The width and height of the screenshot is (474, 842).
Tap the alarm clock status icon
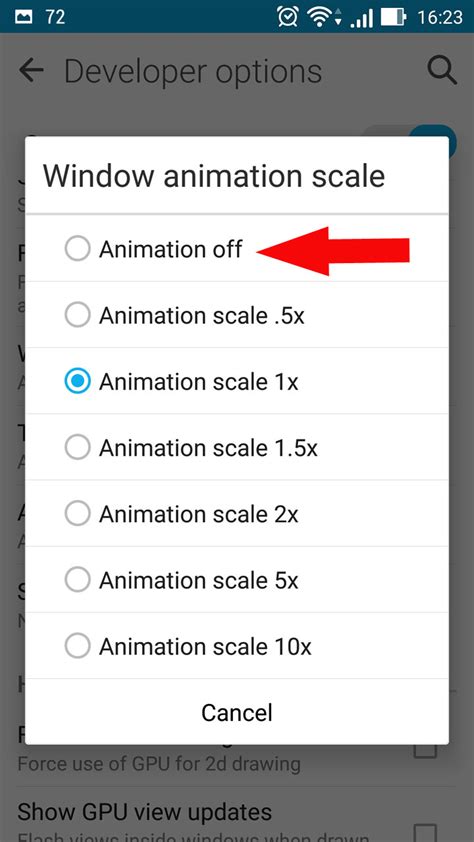(x=287, y=17)
